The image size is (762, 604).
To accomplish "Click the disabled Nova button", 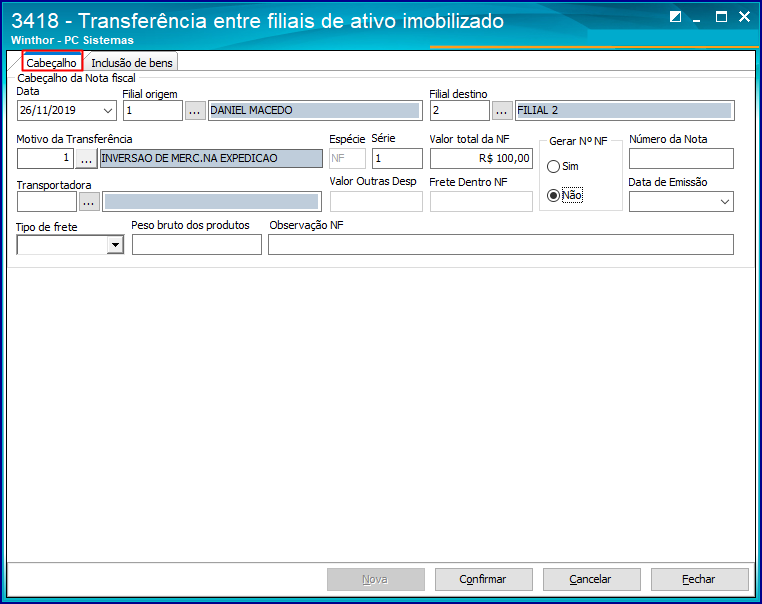I will (376, 579).
